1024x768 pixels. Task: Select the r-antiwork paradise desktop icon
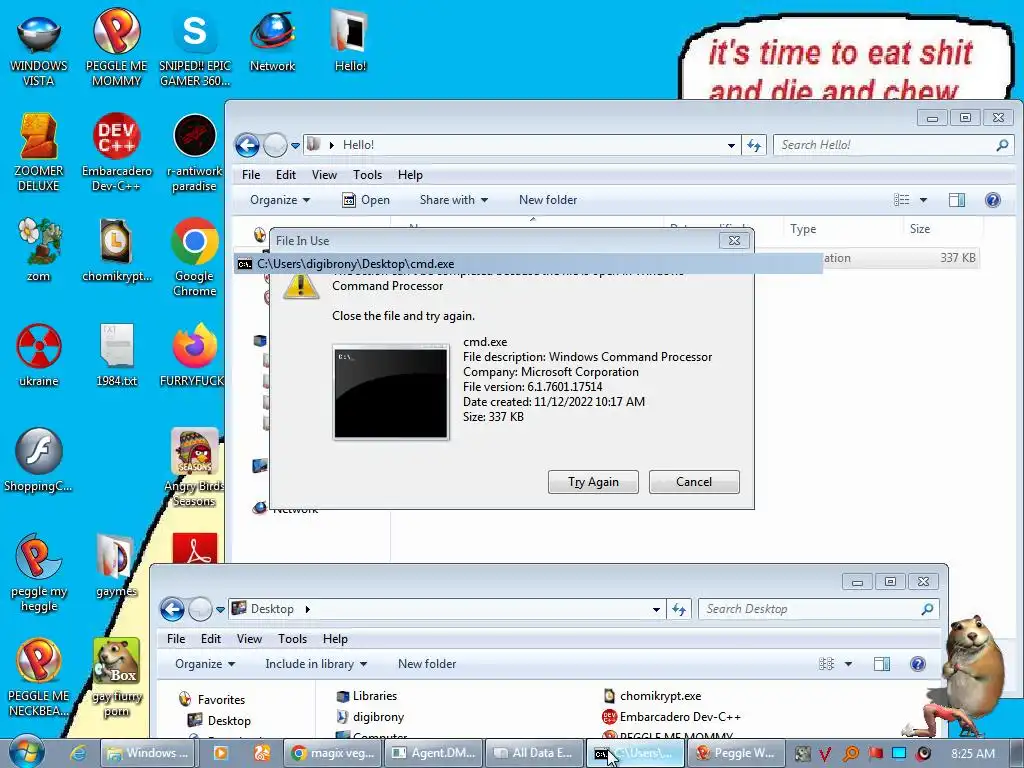click(195, 152)
